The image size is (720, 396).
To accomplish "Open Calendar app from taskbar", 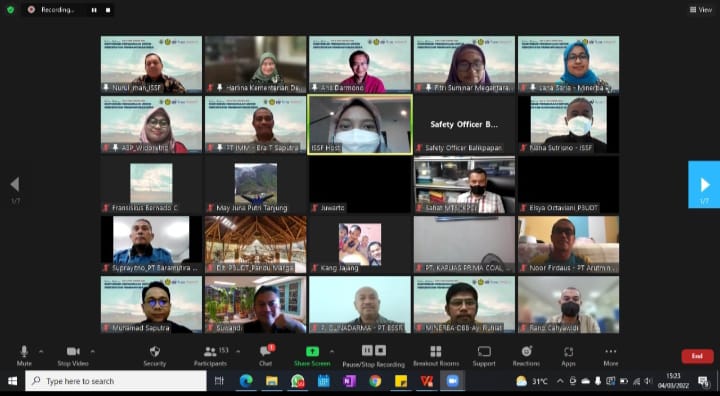I will click(x=323, y=381).
